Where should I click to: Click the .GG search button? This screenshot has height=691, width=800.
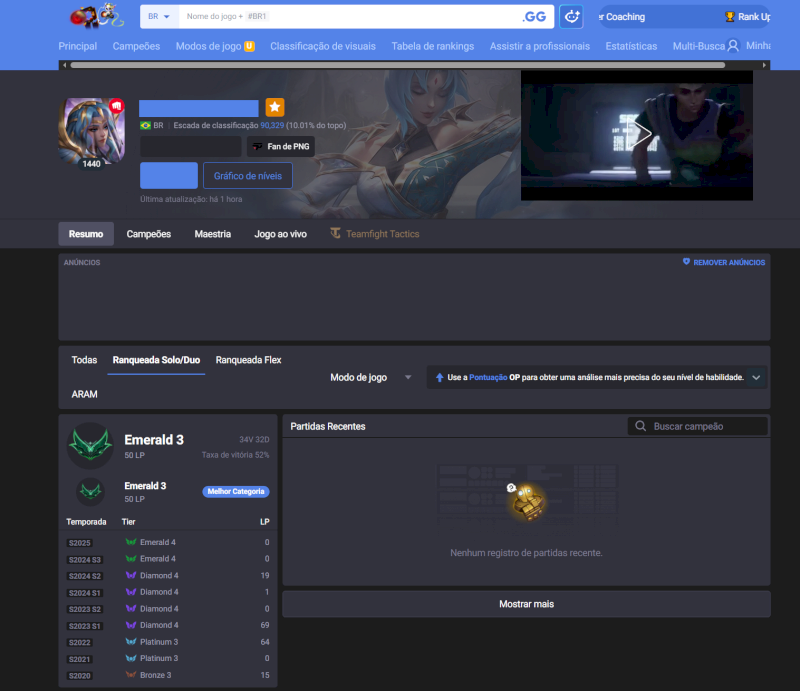pyautogui.click(x=534, y=17)
